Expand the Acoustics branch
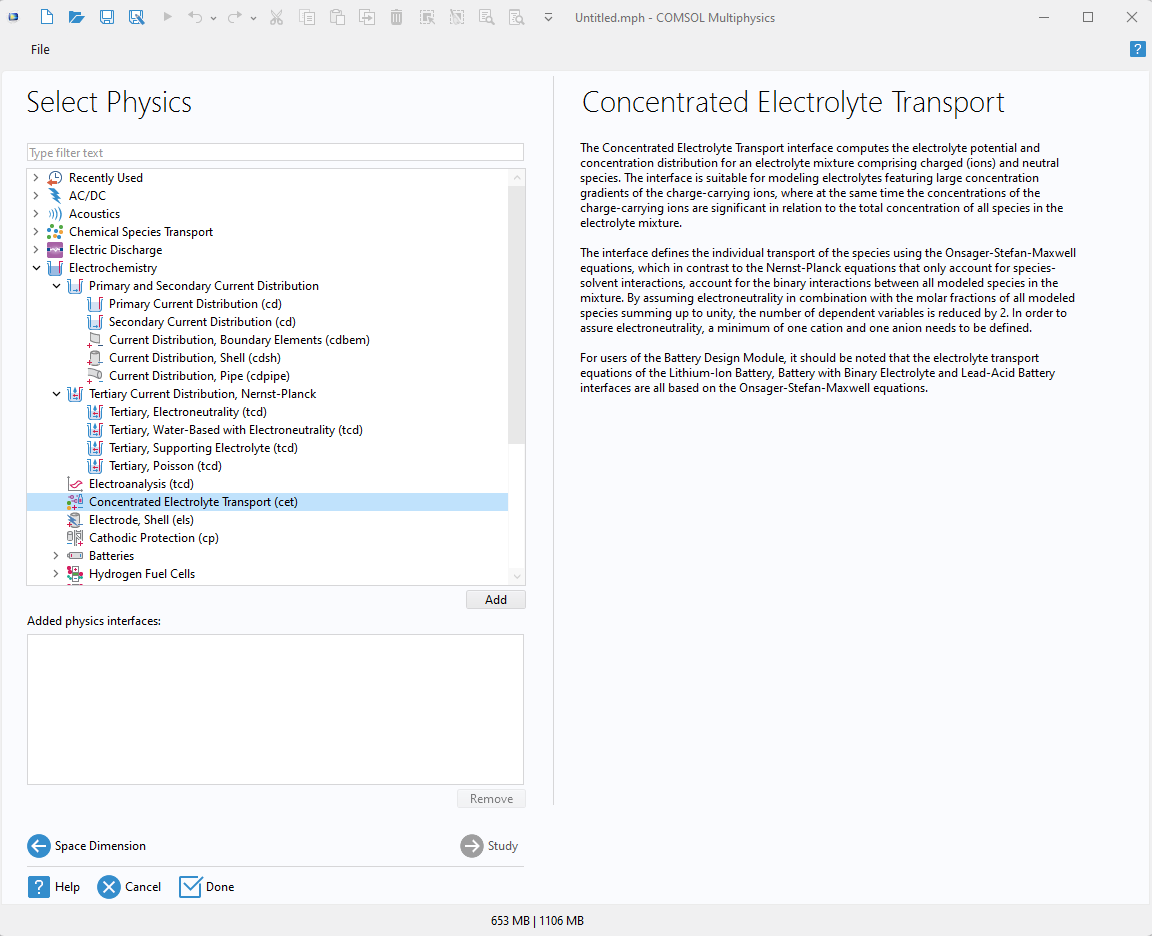The image size is (1152, 936). pos(35,214)
